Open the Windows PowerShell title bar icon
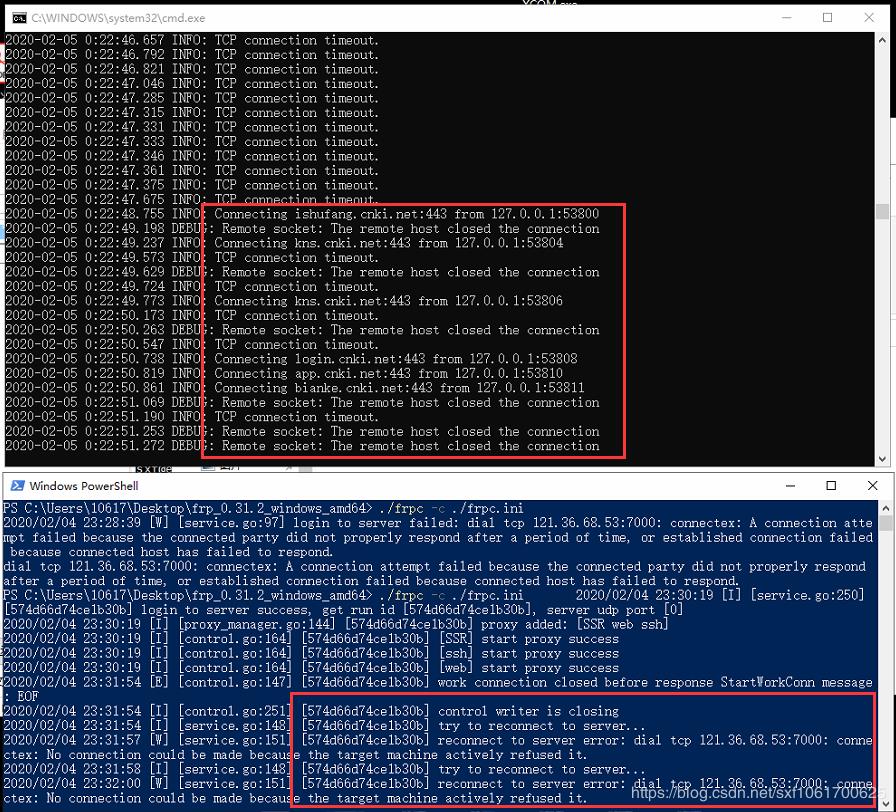Screen dimensions: 896x812 [x=16, y=486]
